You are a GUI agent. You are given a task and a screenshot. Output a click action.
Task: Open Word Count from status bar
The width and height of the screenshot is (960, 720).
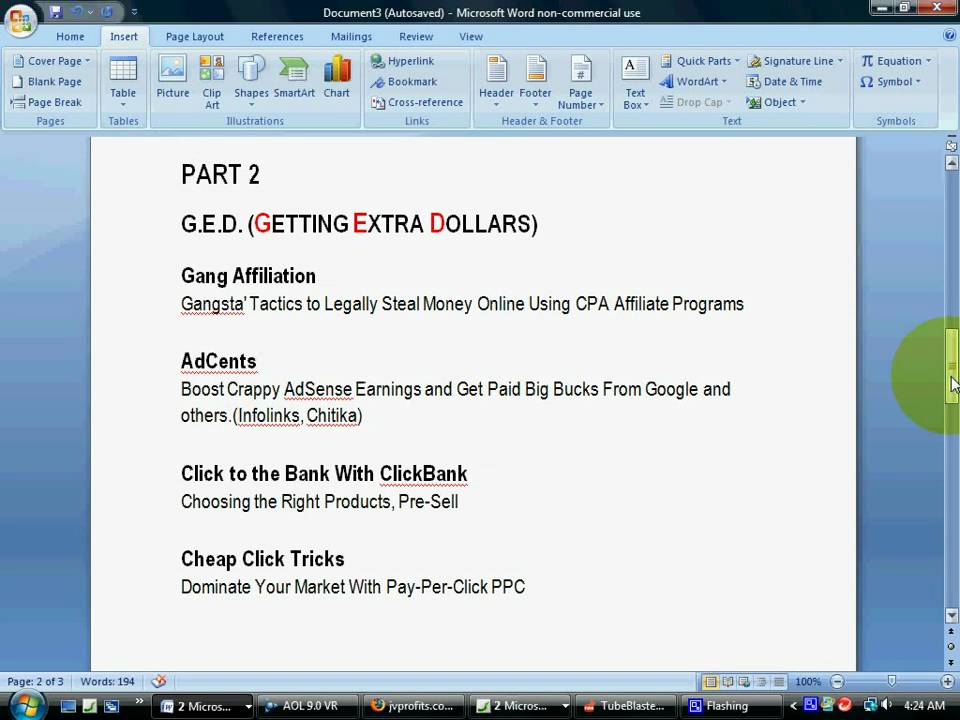pos(108,681)
